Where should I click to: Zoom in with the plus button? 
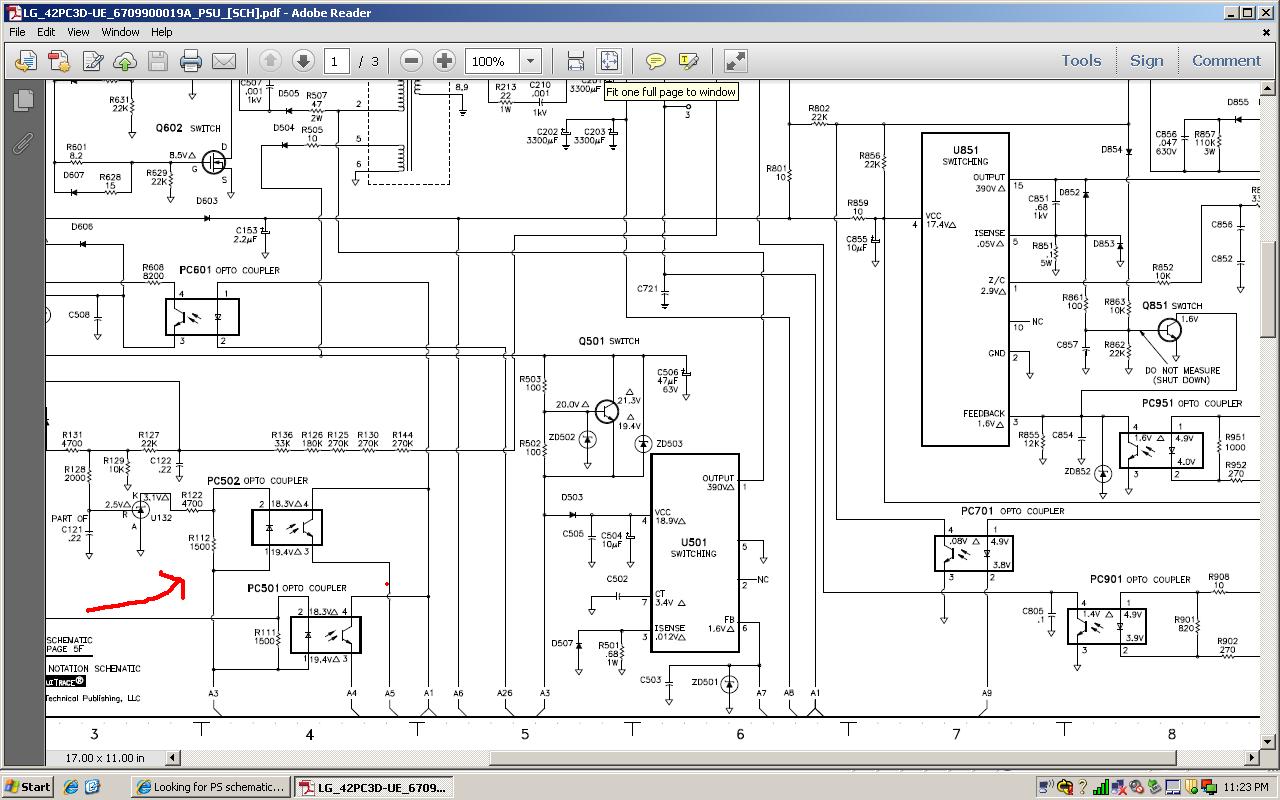click(444, 61)
